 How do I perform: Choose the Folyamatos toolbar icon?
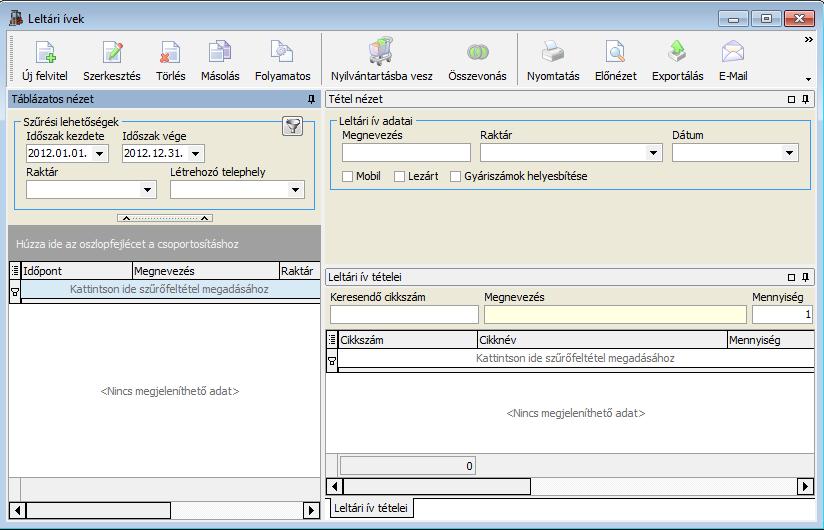click(282, 53)
